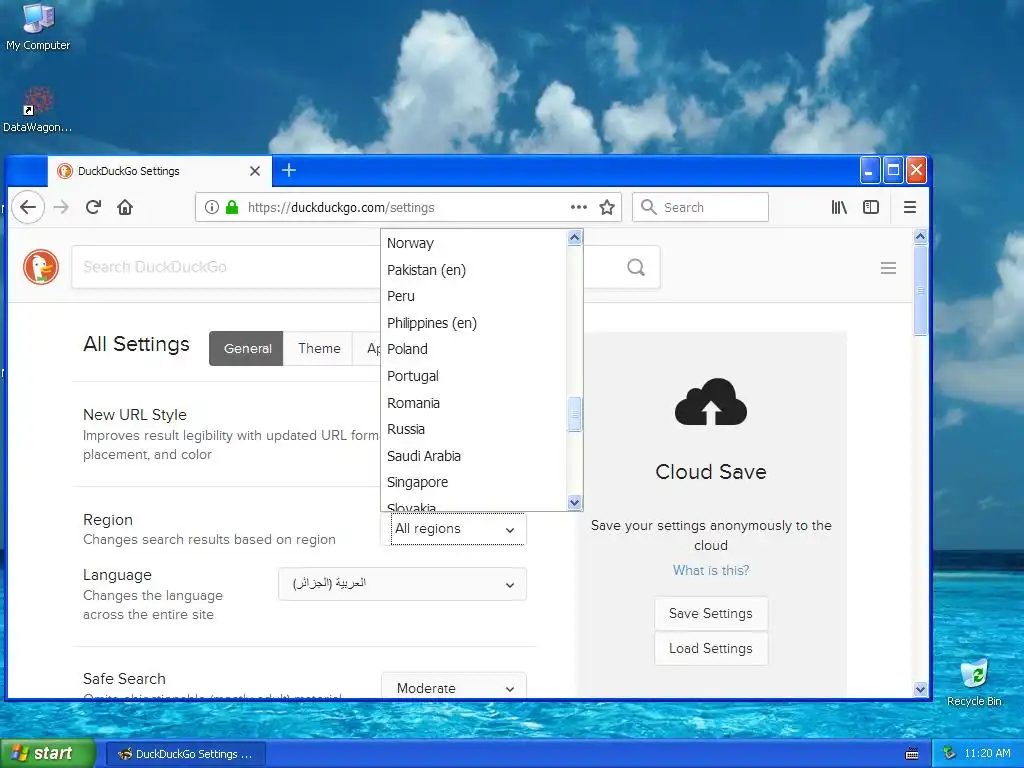The width and height of the screenshot is (1024, 768).
Task: Choose Philippines (en) region option
Action: pyautogui.click(x=473, y=323)
